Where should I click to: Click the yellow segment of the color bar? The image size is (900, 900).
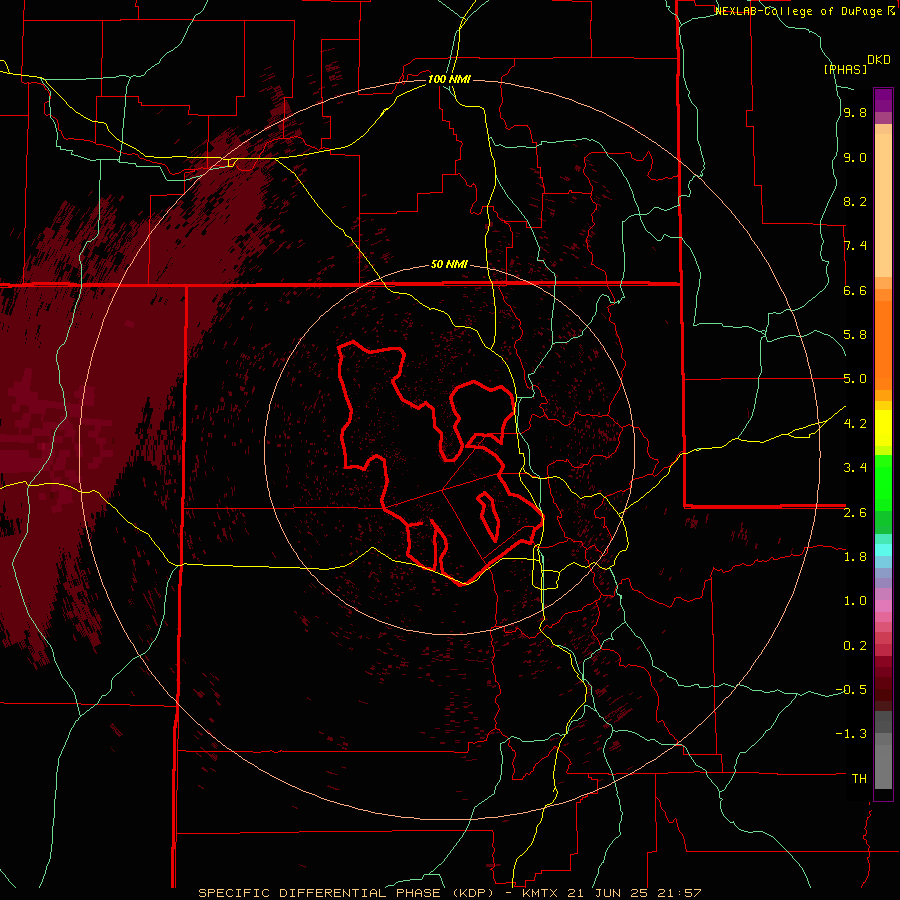click(x=883, y=428)
